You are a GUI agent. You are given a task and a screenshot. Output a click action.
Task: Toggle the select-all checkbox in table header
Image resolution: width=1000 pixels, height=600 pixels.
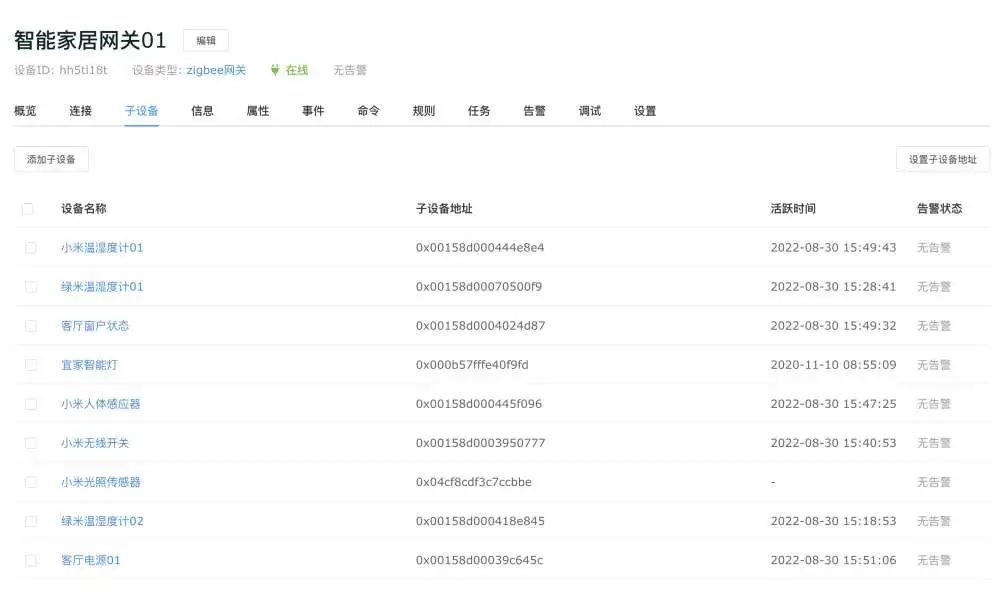click(x=27, y=209)
